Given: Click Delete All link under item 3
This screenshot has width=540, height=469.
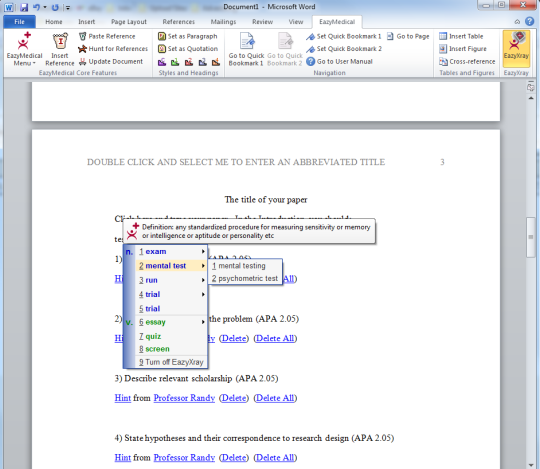Looking at the screenshot, I should click(275, 398).
